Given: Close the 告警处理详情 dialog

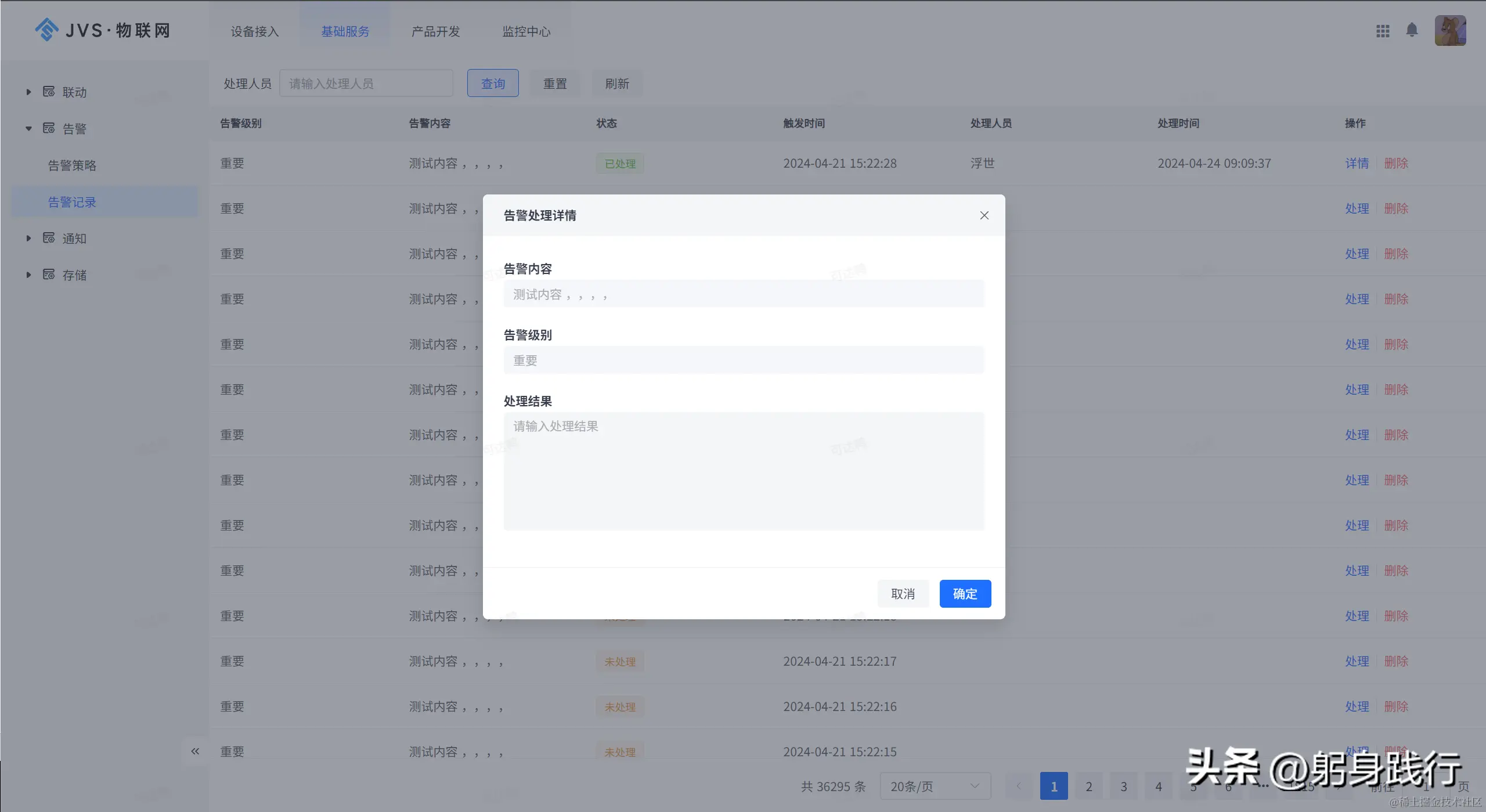Looking at the screenshot, I should point(984,215).
